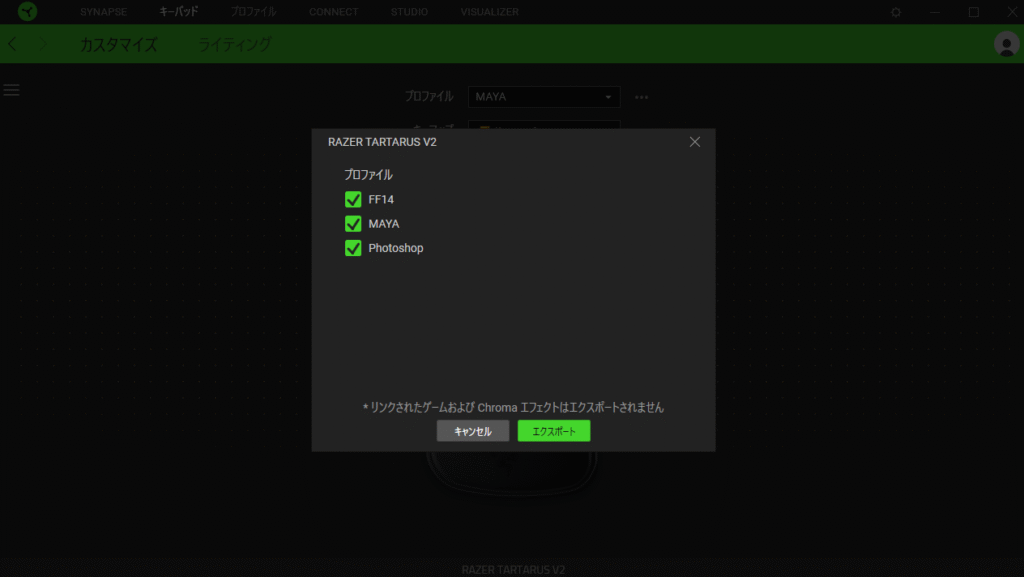Image resolution: width=1024 pixels, height=577 pixels.
Task: Switch to the プロファイル top tab
Action: pos(253,12)
